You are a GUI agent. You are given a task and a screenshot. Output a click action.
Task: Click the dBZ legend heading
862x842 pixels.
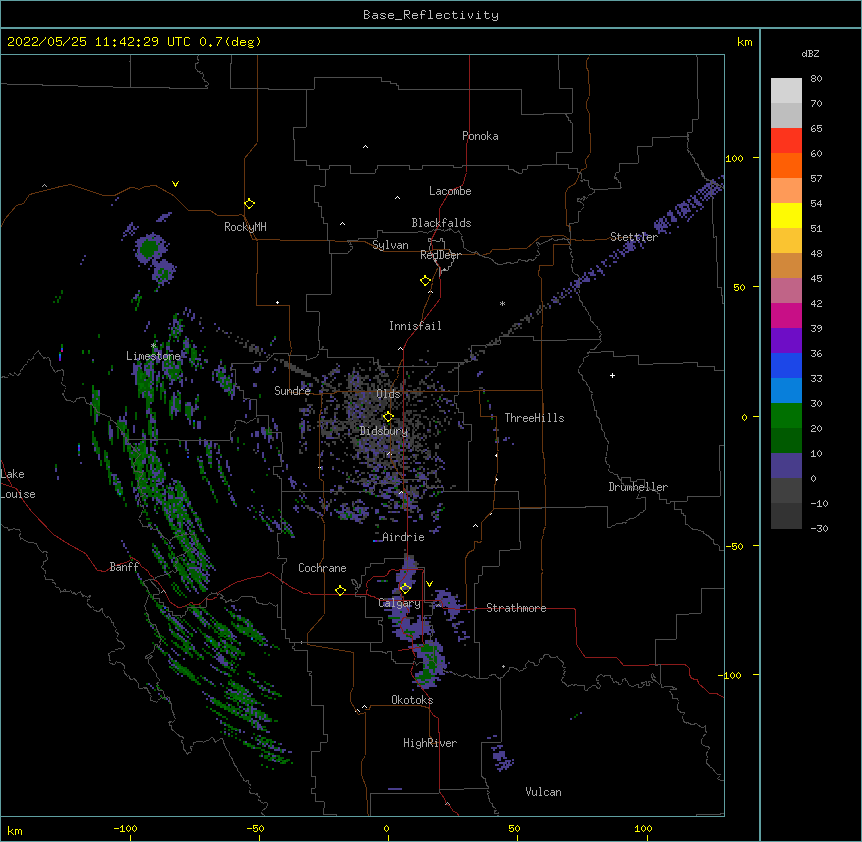click(810, 53)
